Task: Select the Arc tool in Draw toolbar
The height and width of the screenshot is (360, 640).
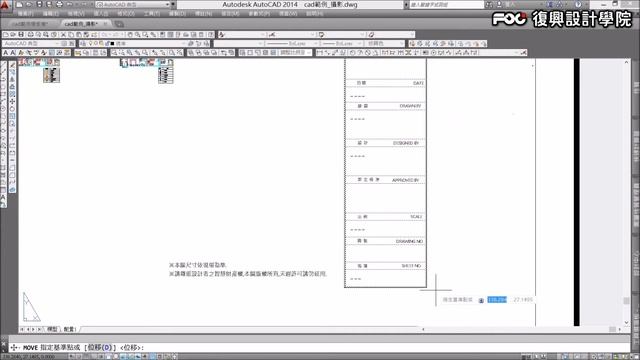Action: point(4,101)
